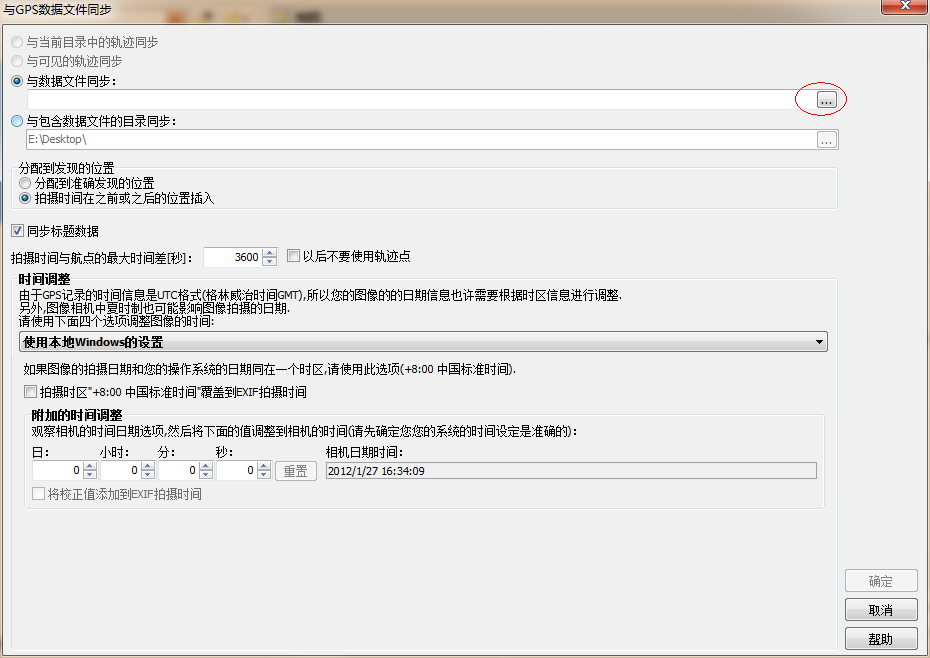Increase the 日 (day) adjustment value

click(x=90, y=466)
